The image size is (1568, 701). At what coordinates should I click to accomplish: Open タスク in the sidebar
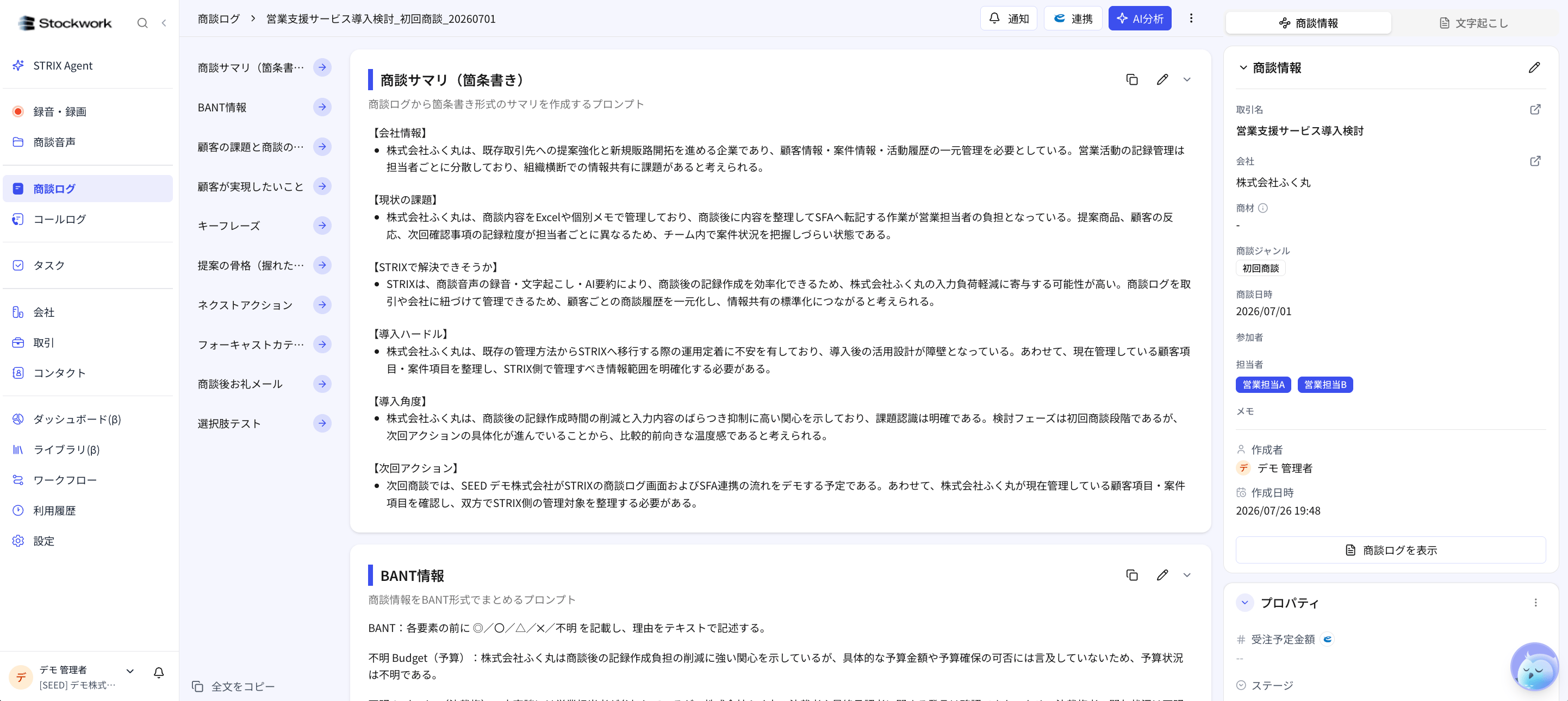(88, 265)
